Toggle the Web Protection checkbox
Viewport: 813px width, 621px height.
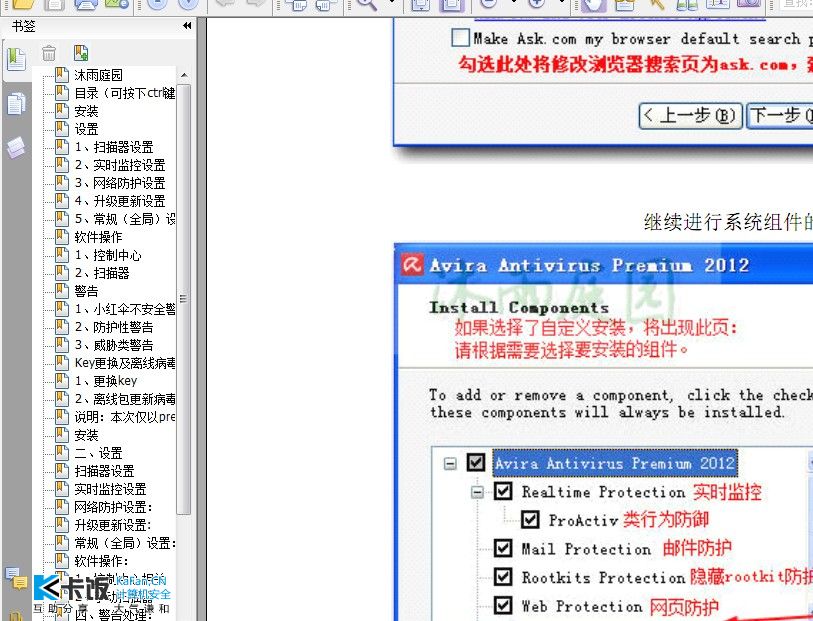(x=503, y=605)
